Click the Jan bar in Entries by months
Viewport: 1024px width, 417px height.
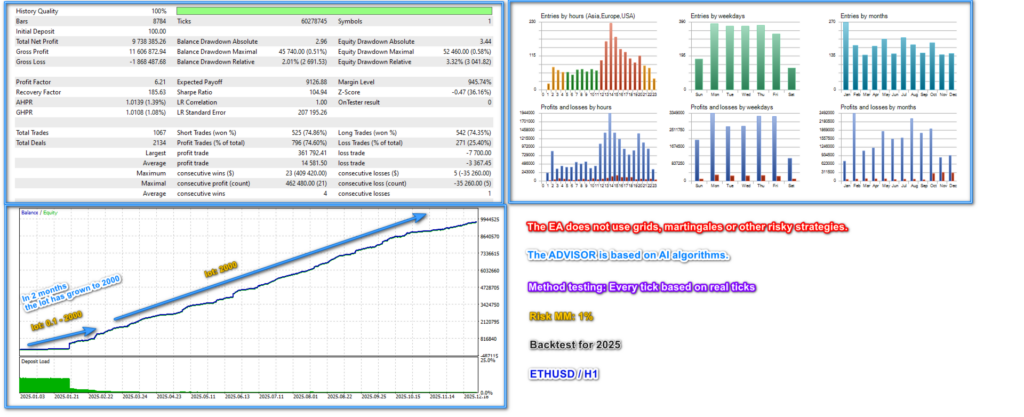(x=846, y=55)
